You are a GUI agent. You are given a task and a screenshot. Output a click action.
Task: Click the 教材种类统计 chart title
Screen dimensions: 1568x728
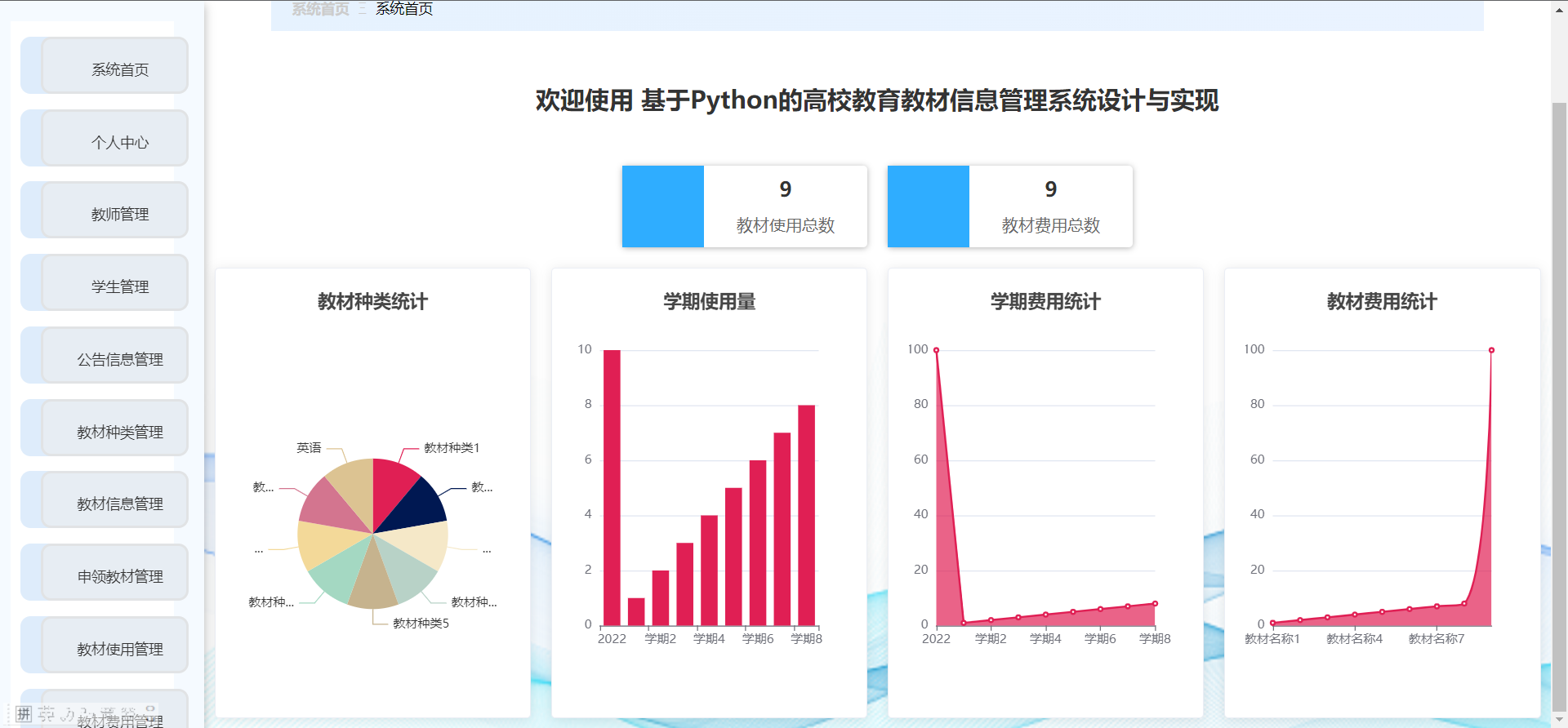click(x=372, y=302)
